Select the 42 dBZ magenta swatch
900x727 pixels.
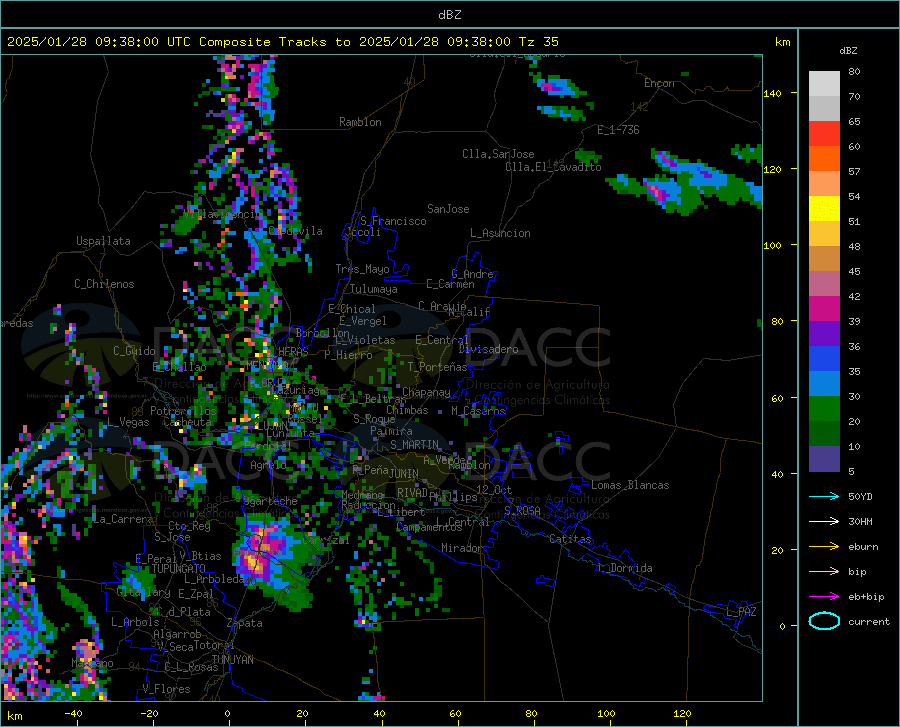point(824,309)
